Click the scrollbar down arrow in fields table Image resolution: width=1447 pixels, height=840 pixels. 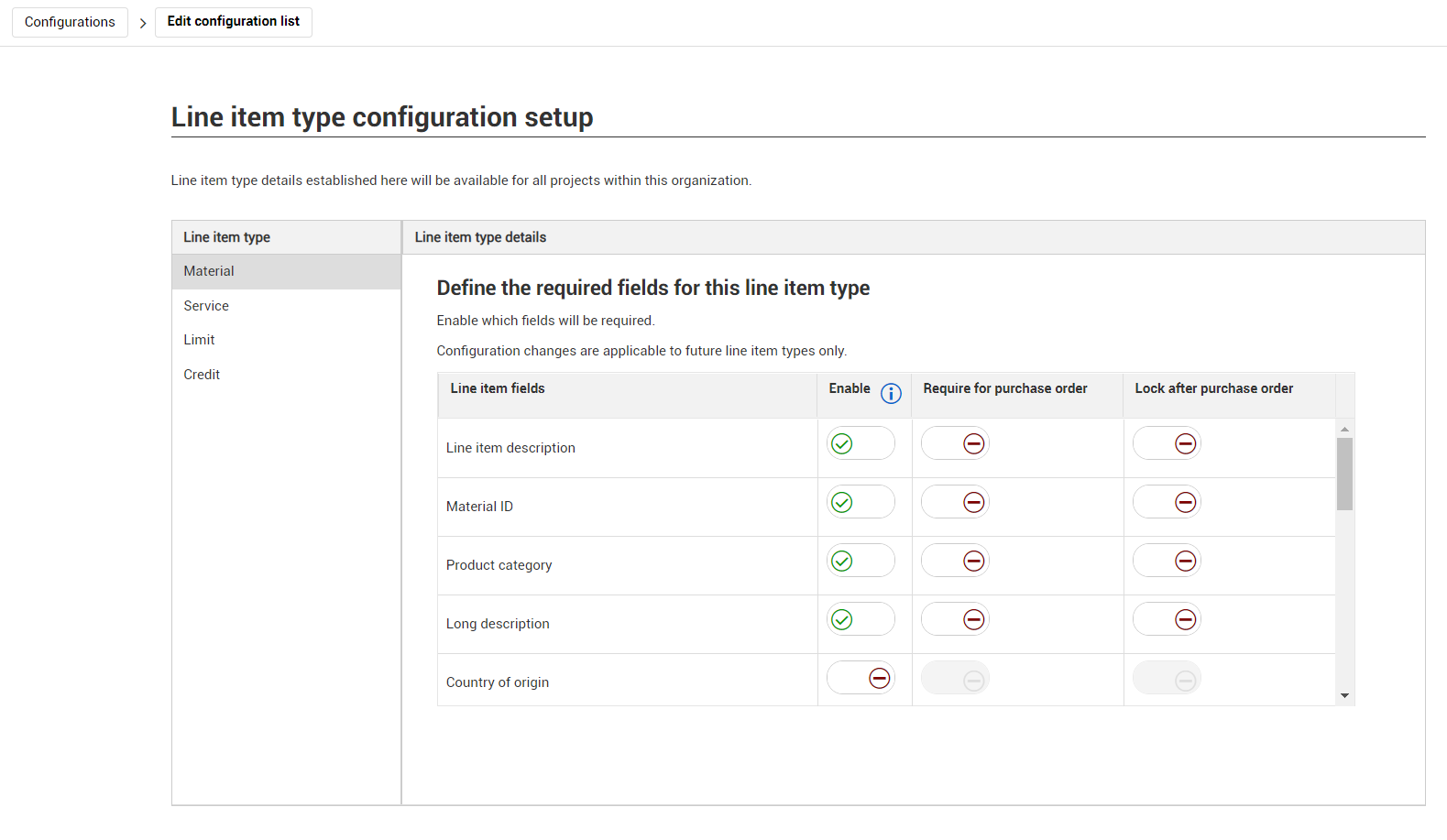click(1344, 696)
